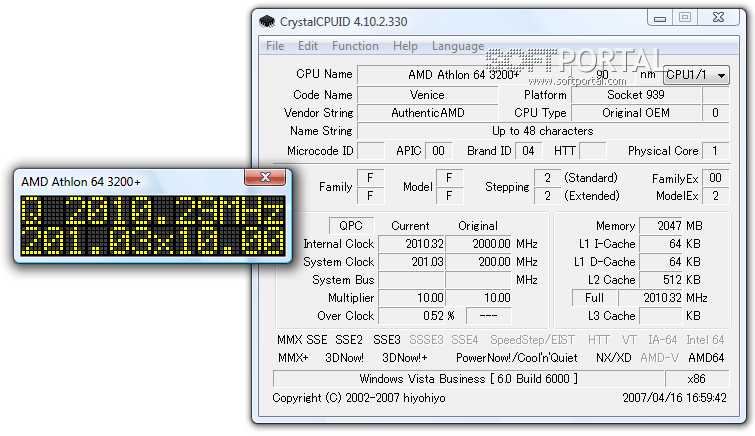Click the Standard Stepping value 2

click(547, 178)
